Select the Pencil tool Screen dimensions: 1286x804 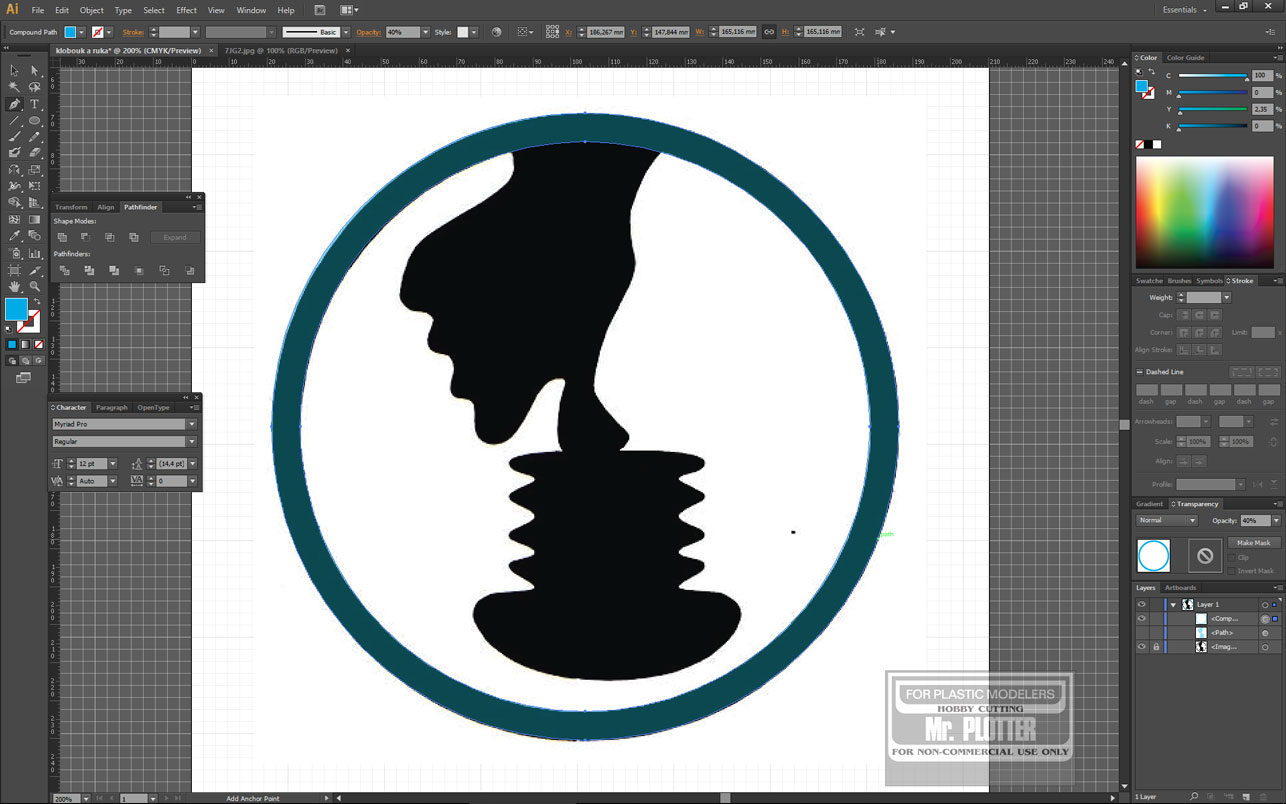point(34,137)
